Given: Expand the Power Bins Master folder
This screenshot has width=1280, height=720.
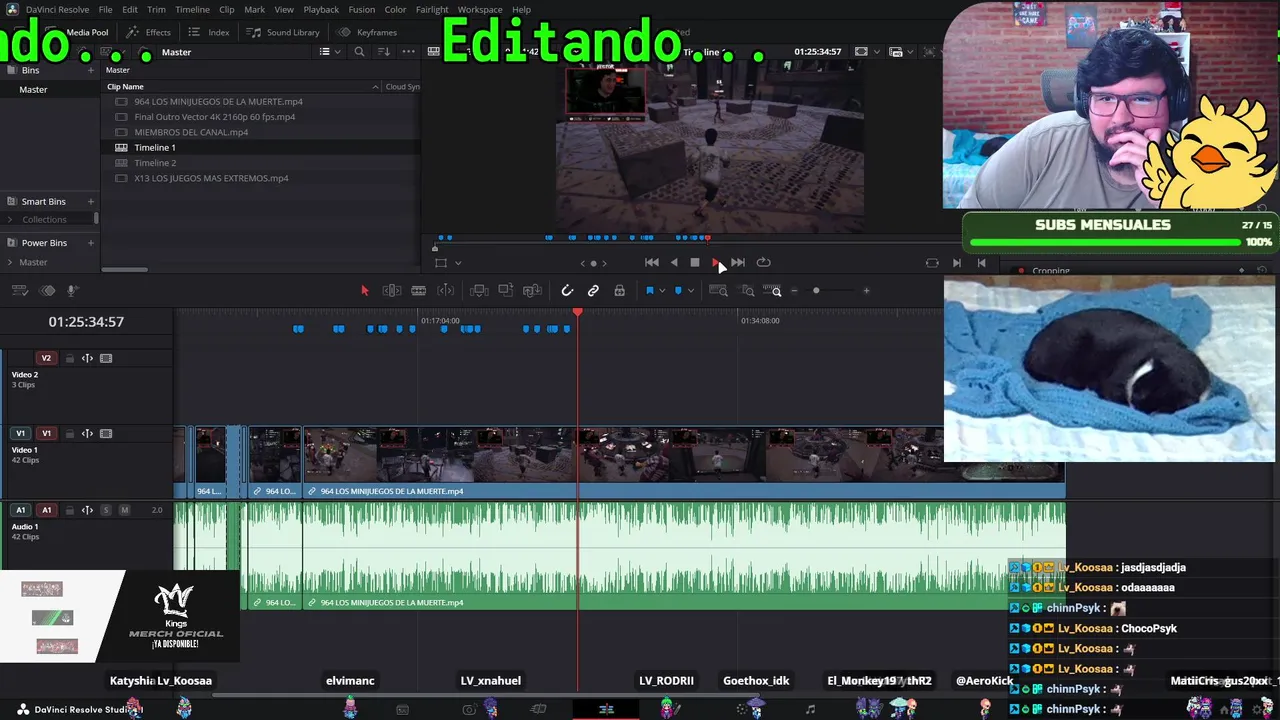Looking at the screenshot, I should pyautogui.click(x=10, y=262).
